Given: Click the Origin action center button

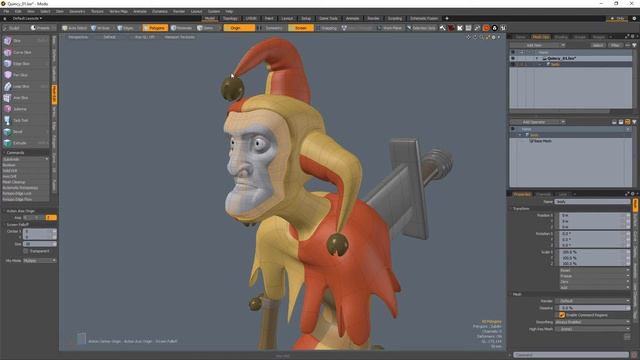Looking at the screenshot, I should coord(239,28).
